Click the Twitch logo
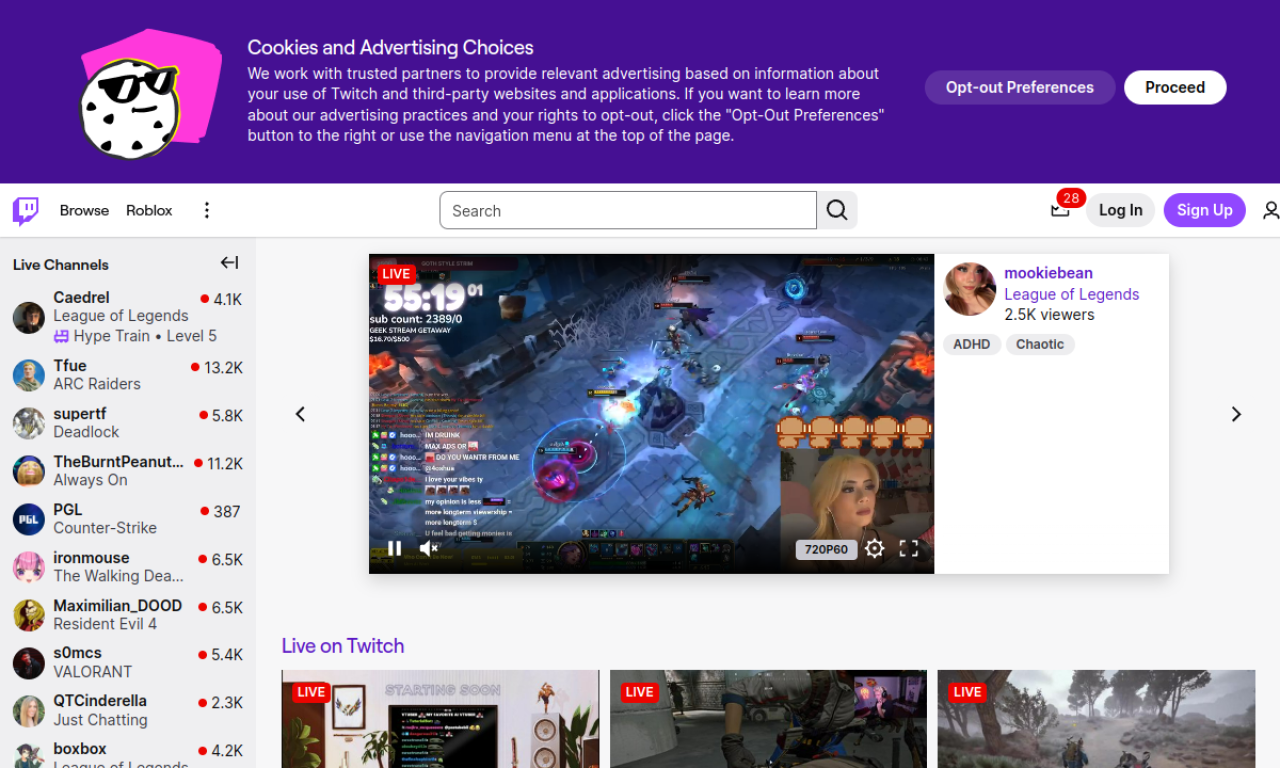This screenshot has height=768, width=1280. [x=24, y=210]
